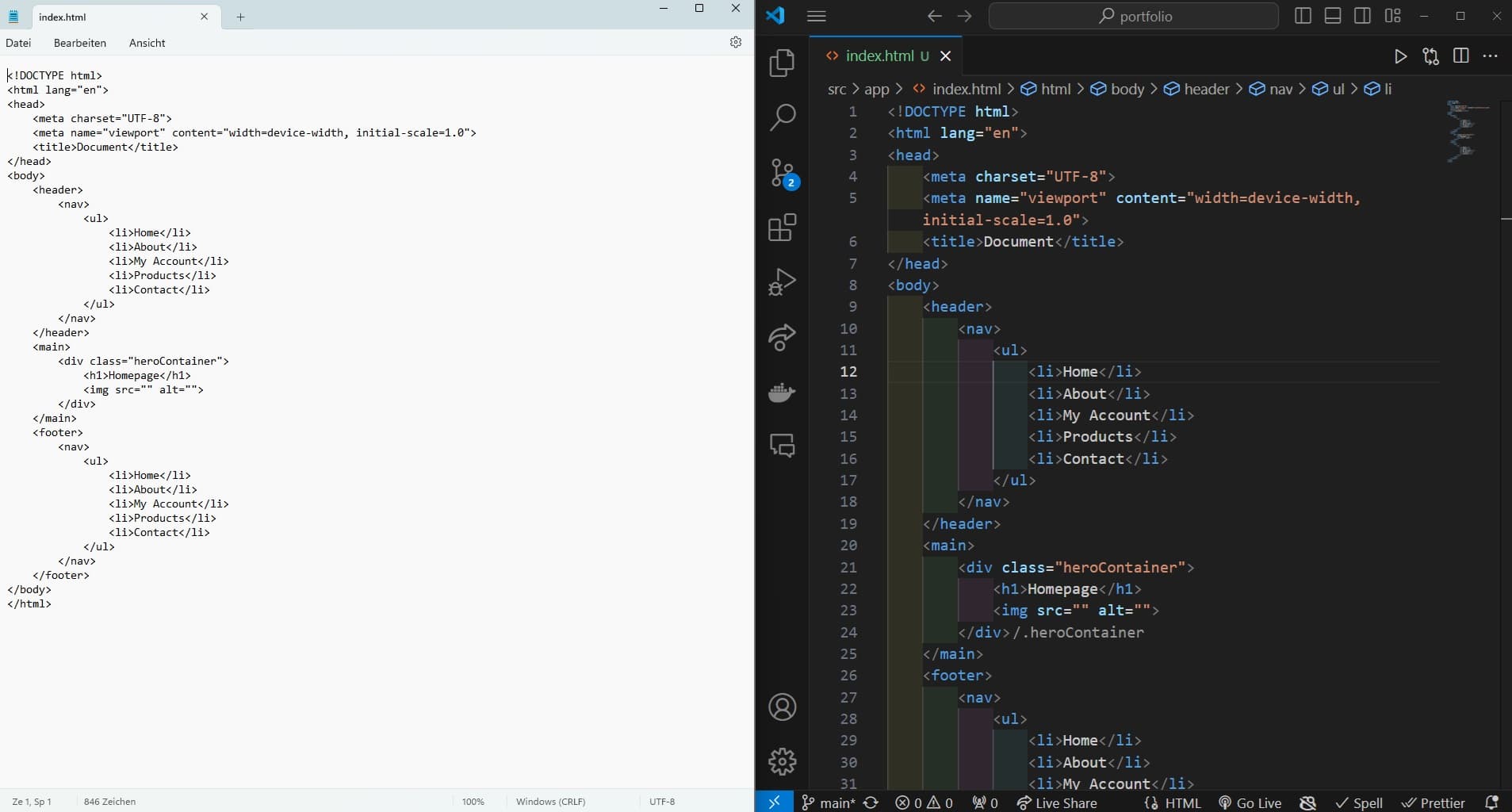Expand the app breadcrumb in VS Code
The height and width of the screenshot is (812, 1512).
(x=876, y=90)
